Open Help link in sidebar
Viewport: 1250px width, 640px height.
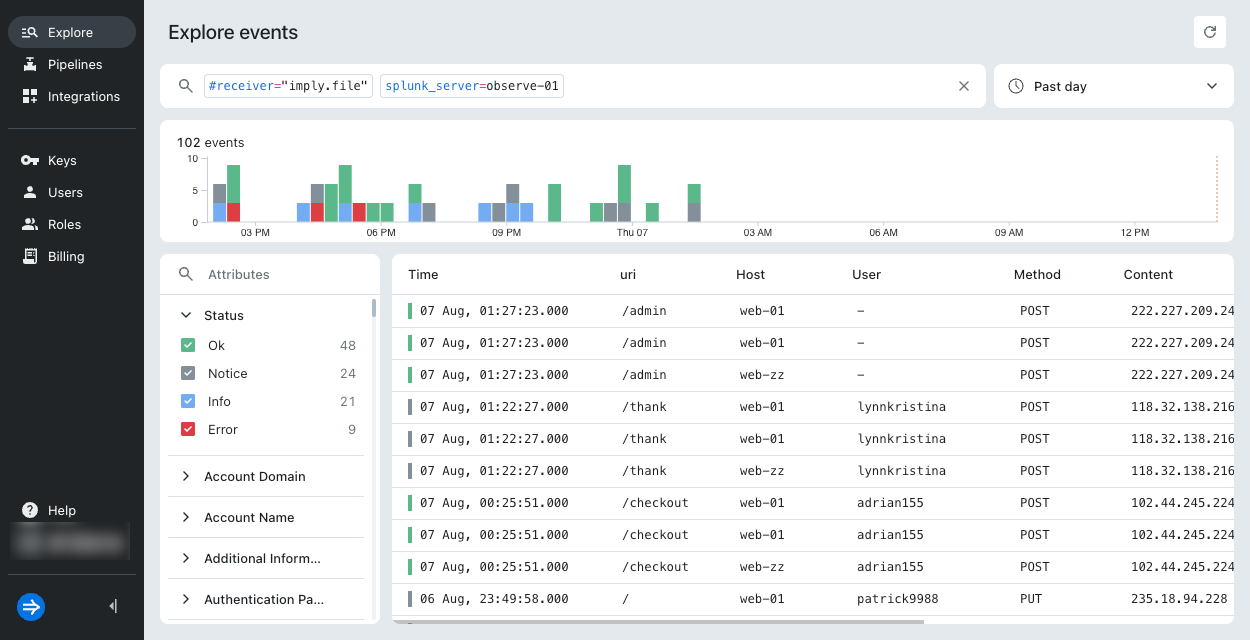(72, 510)
